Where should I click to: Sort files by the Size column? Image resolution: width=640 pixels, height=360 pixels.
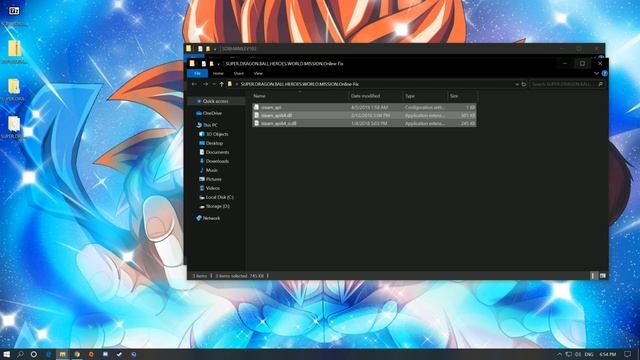coord(454,96)
